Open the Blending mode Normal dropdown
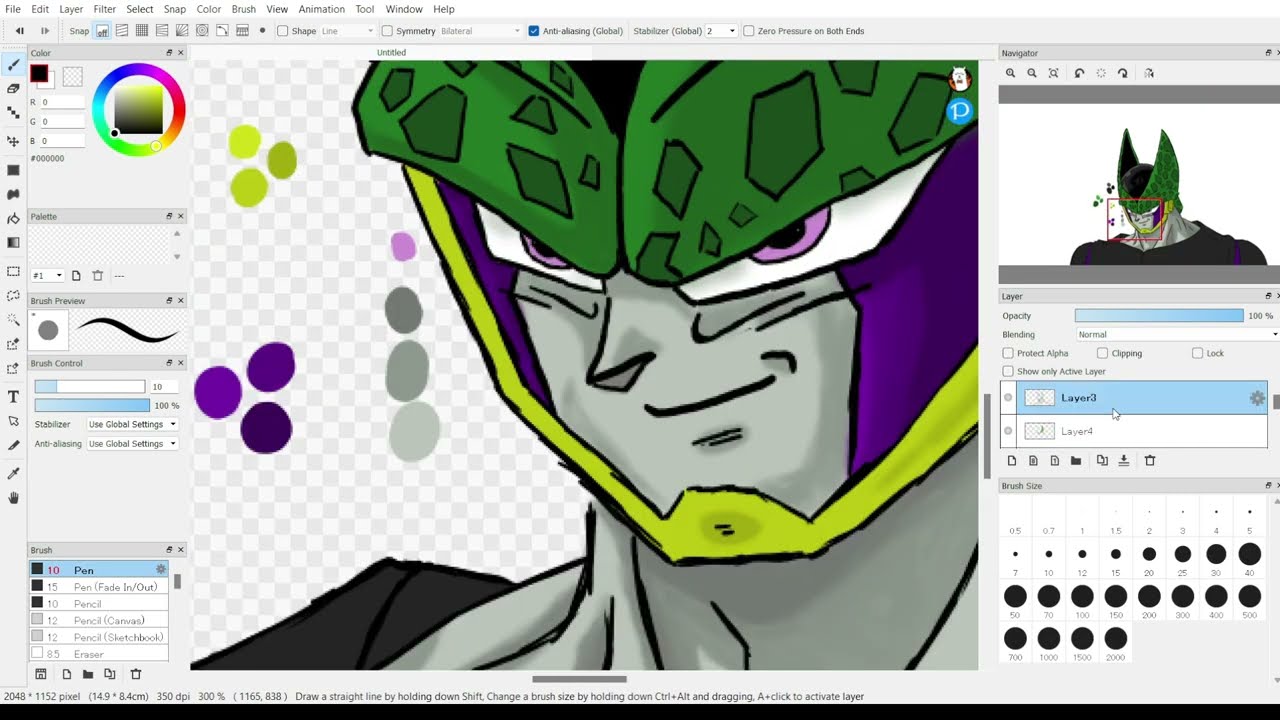The image size is (1280, 720). (1177, 334)
